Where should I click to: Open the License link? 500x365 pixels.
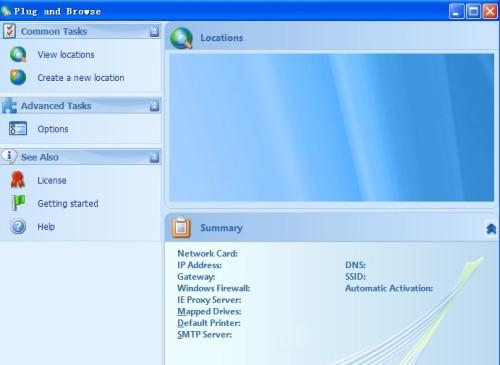(x=52, y=180)
